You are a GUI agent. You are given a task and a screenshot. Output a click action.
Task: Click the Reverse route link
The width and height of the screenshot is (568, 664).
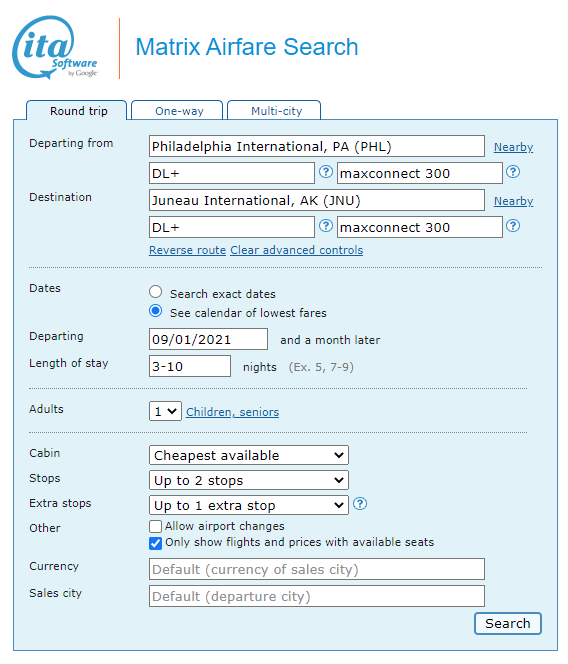coord(187,250)
